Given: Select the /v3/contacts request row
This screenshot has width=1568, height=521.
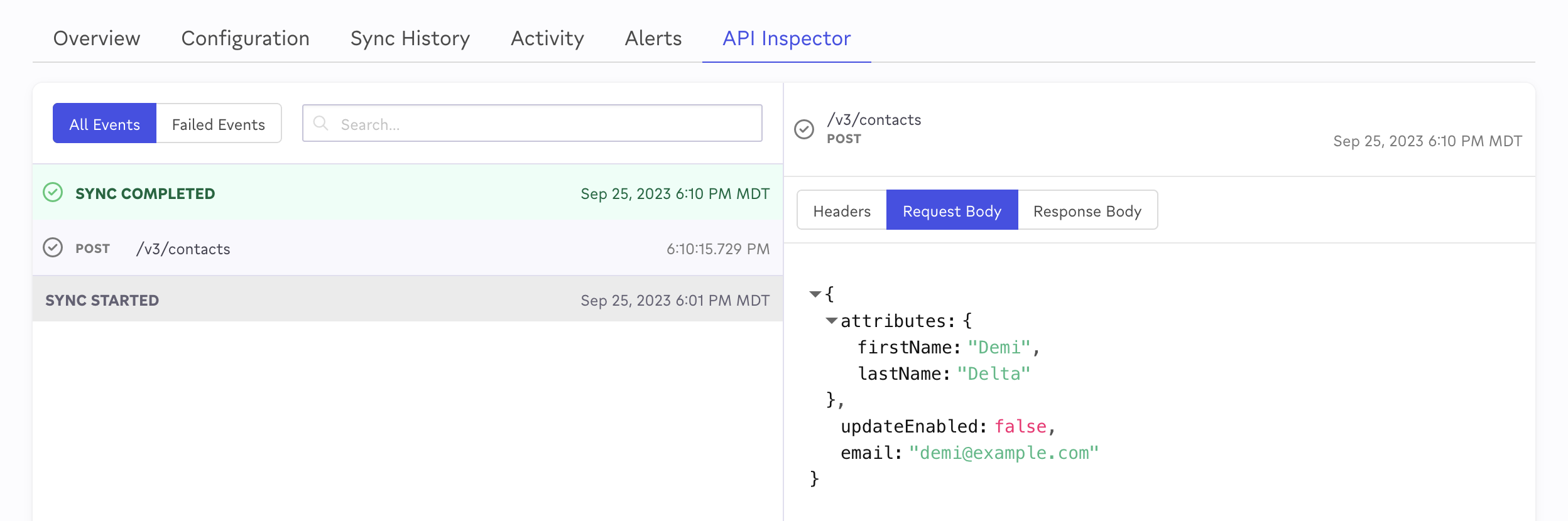Looking at the screenshot, I should point(407,248).
